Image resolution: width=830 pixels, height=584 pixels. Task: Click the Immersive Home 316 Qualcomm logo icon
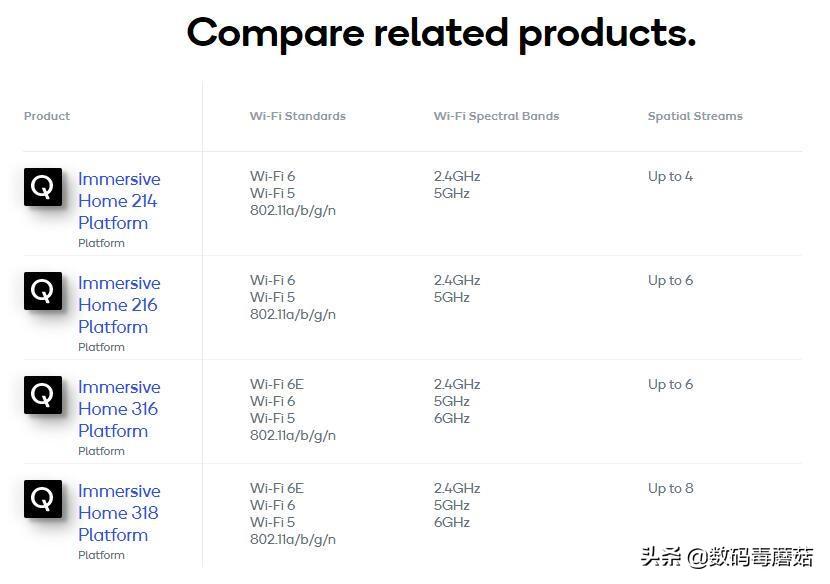tap(43, 395)
